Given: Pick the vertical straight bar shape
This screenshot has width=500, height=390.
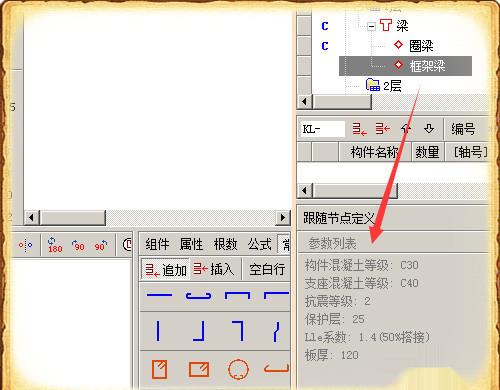Looking at the screenshot, I should click(x=158, y=331).
